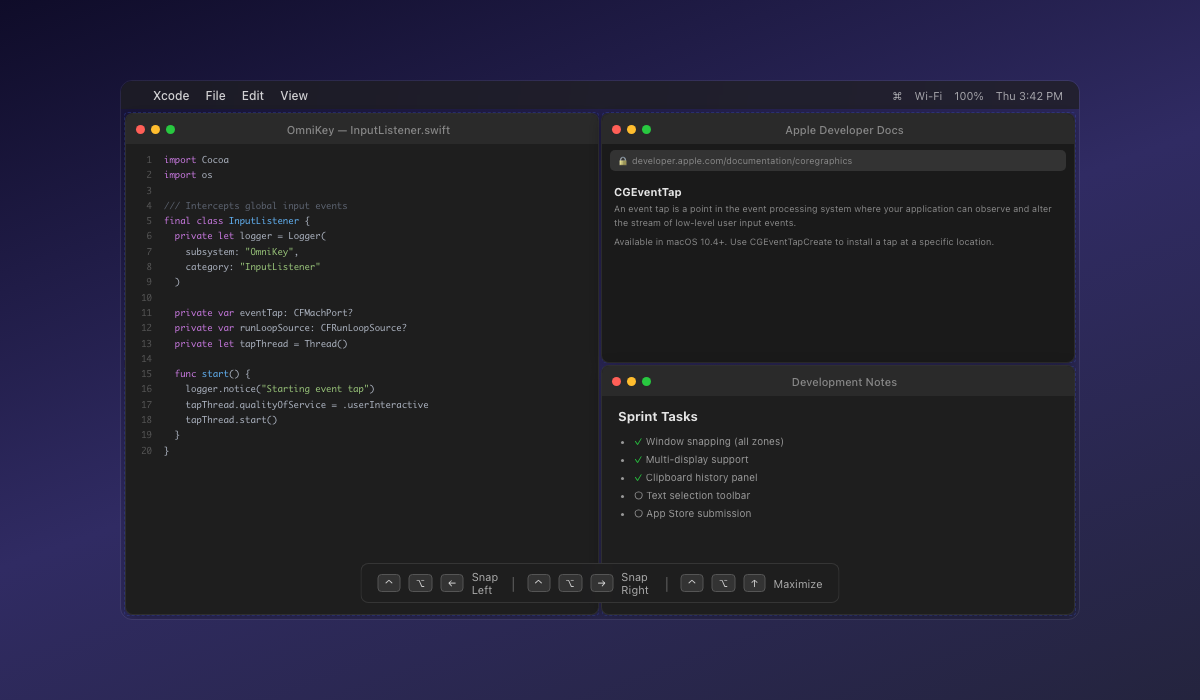
Task: Click the padlock icon in the docs address bar
Action: click(624, 160)
